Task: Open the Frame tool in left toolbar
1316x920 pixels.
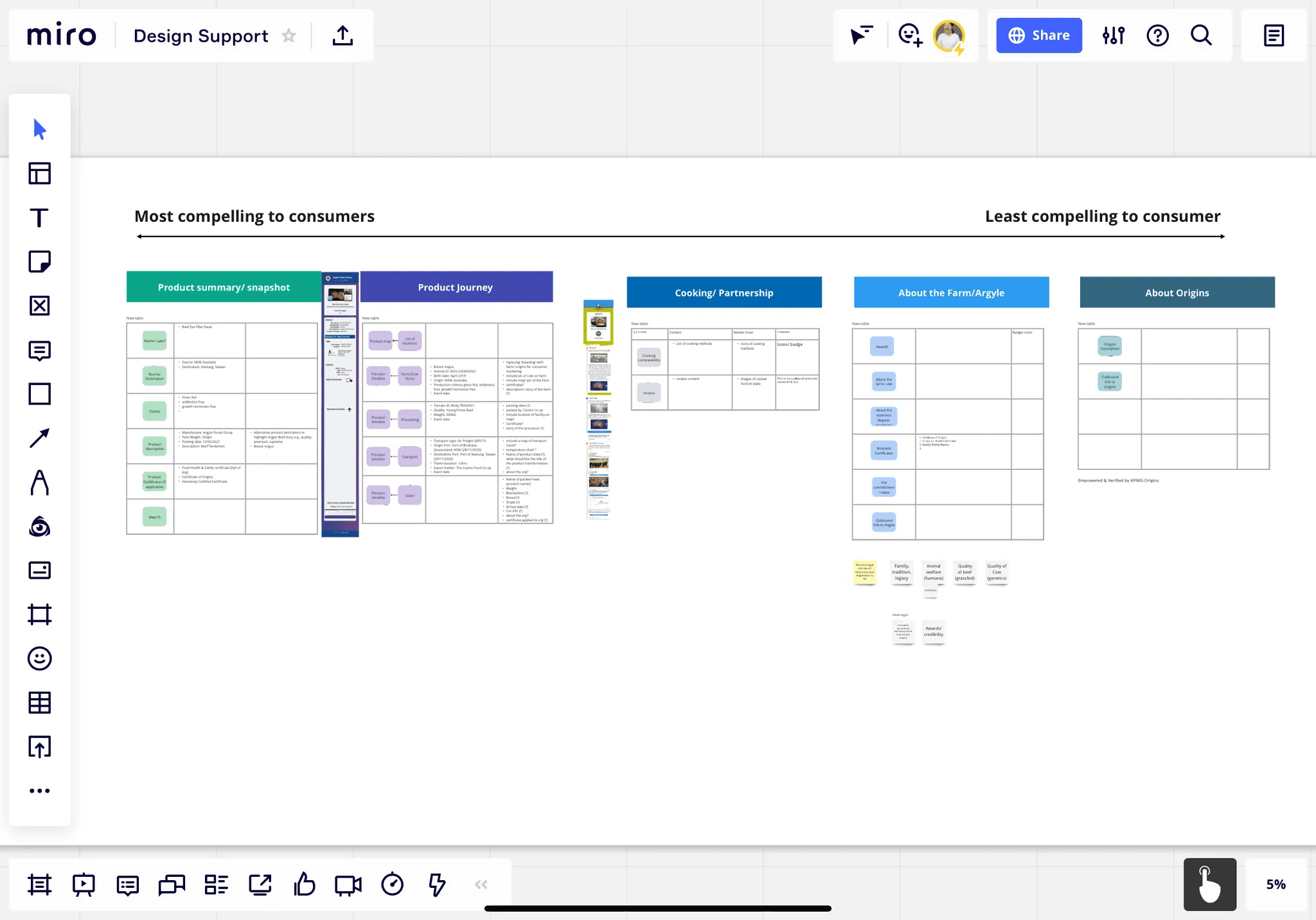Action: click(x=39, y=615)
